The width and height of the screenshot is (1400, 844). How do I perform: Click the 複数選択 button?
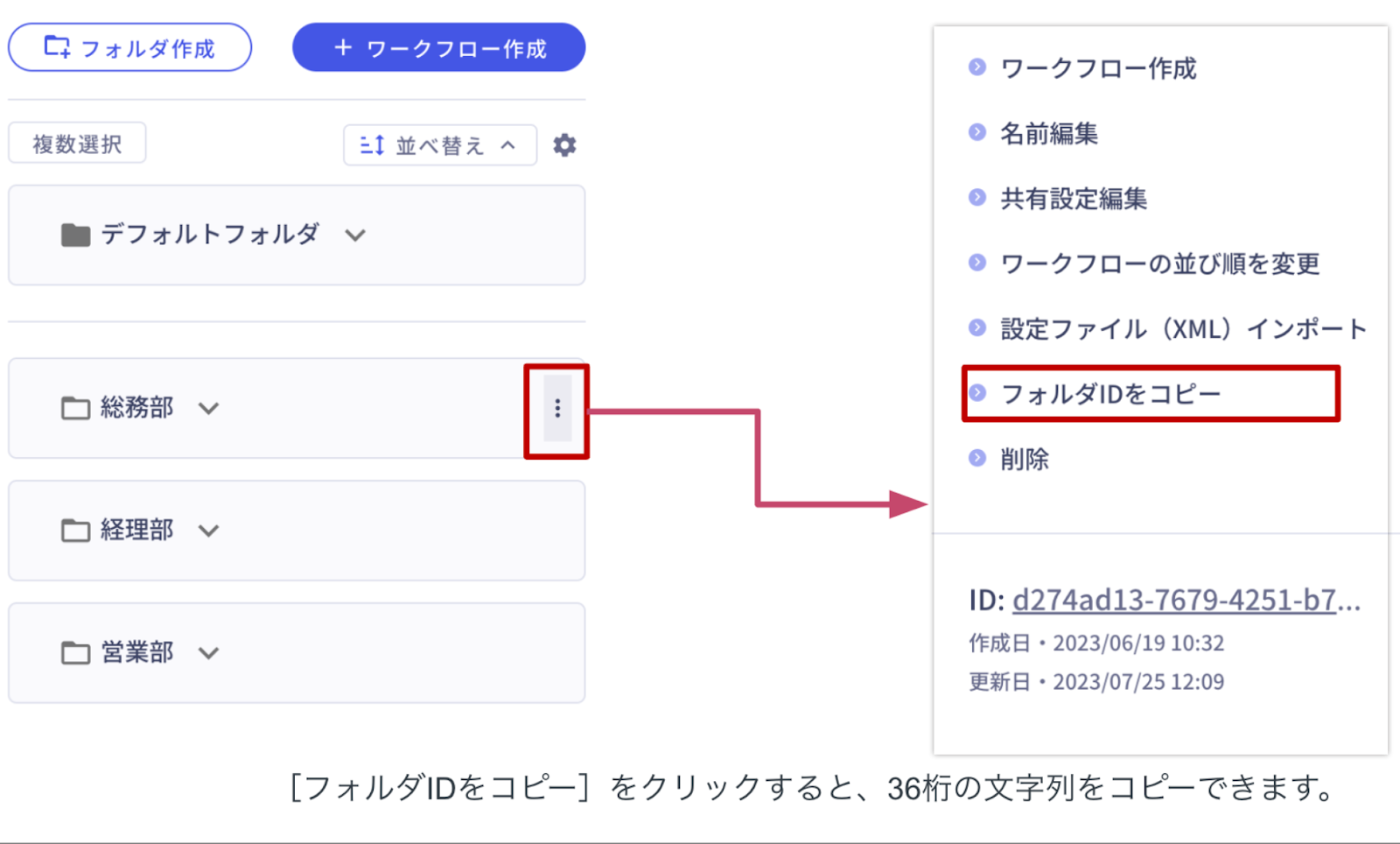click(77, 144)
